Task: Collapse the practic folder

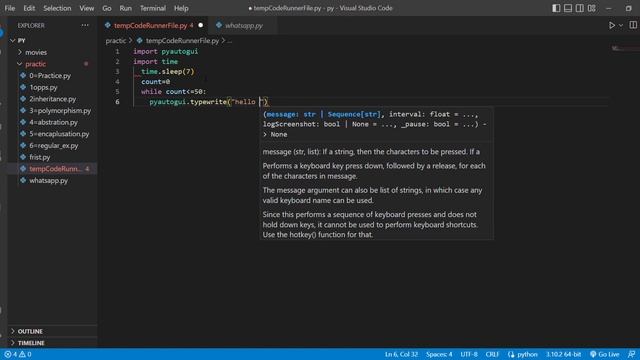Action: [52, 64]
